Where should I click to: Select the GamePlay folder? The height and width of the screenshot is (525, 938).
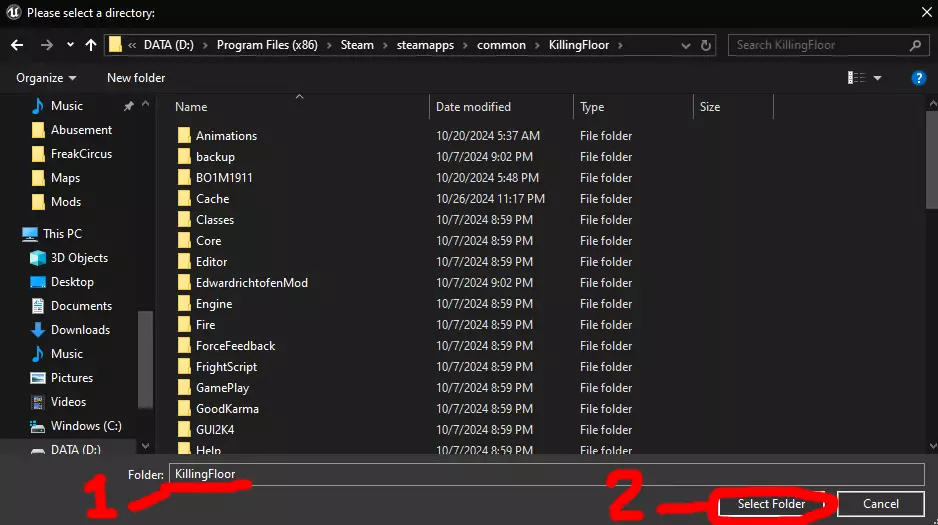pos(222,387)
